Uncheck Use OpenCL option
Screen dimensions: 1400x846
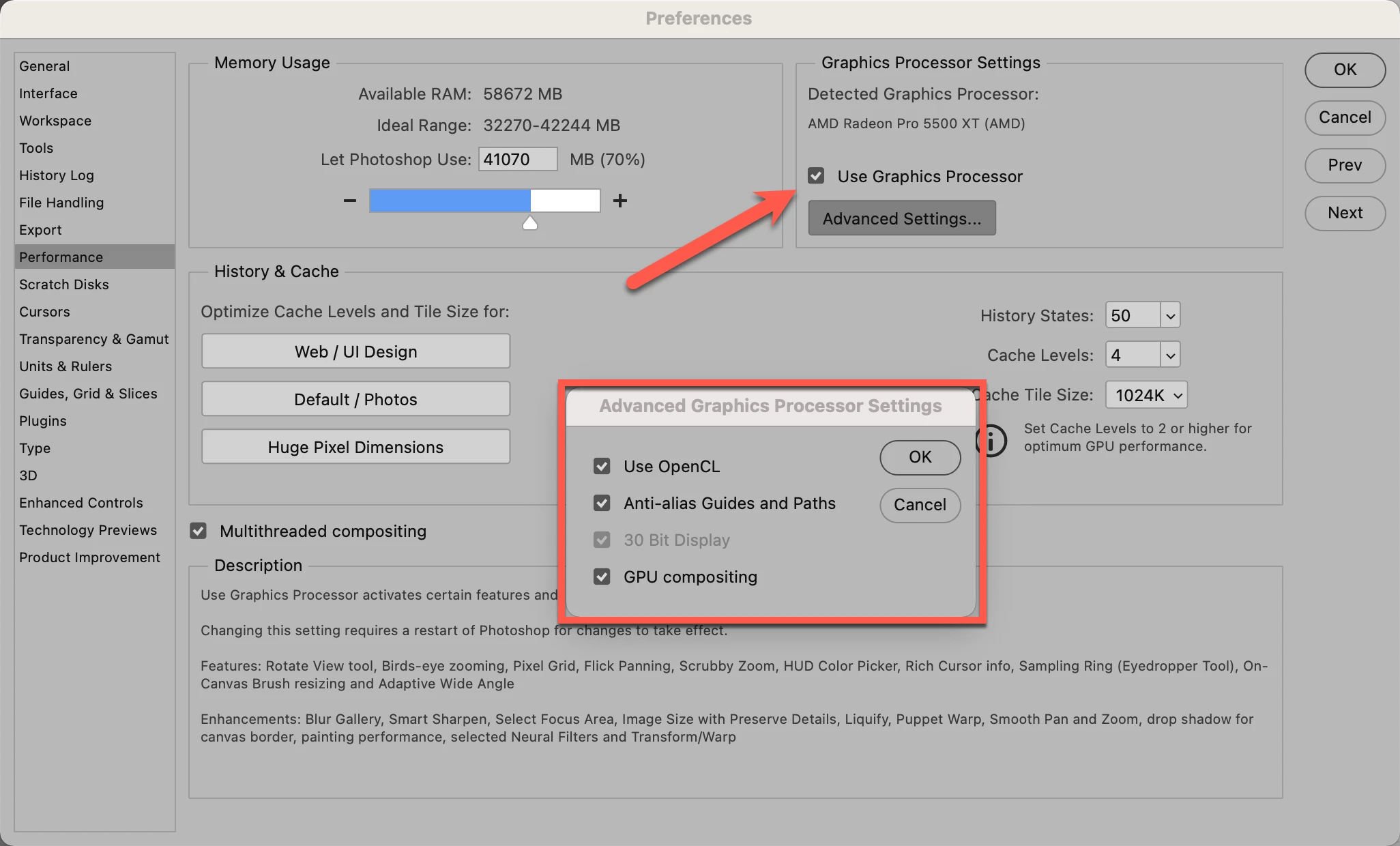pos(602,466)
